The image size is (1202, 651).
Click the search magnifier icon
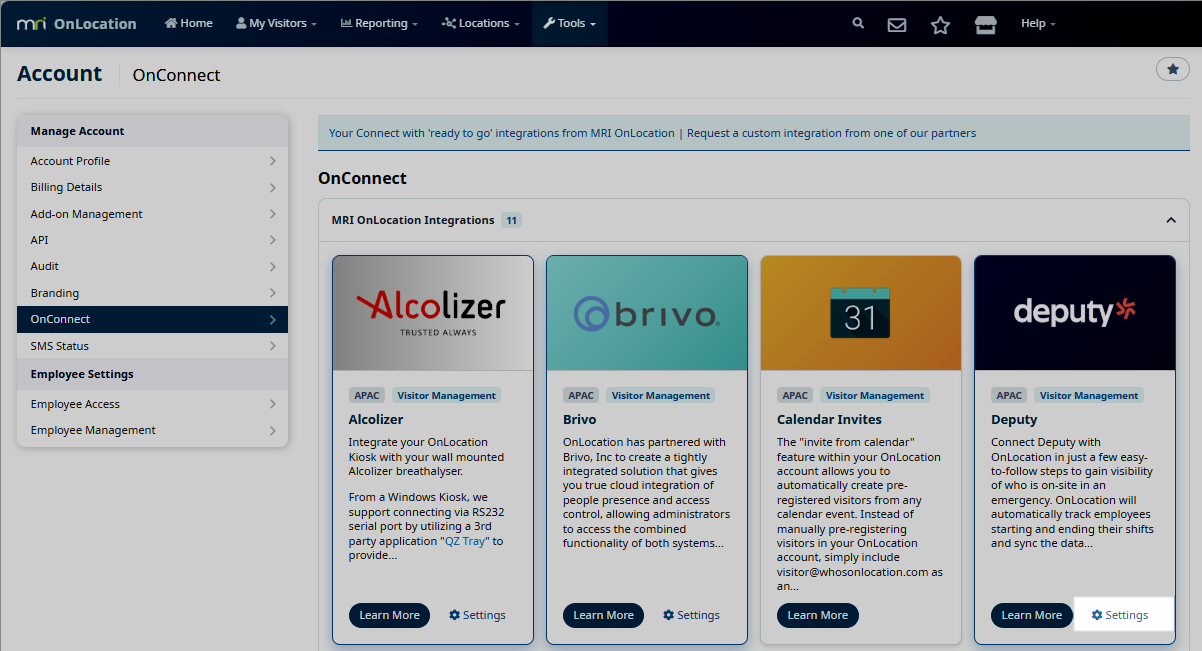pyautogui.click(x=858, y=24)
